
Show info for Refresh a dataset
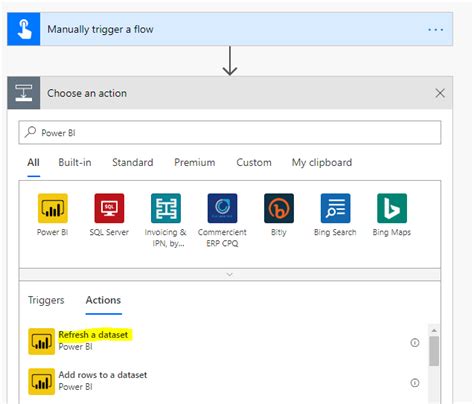[x=415, y=342]
